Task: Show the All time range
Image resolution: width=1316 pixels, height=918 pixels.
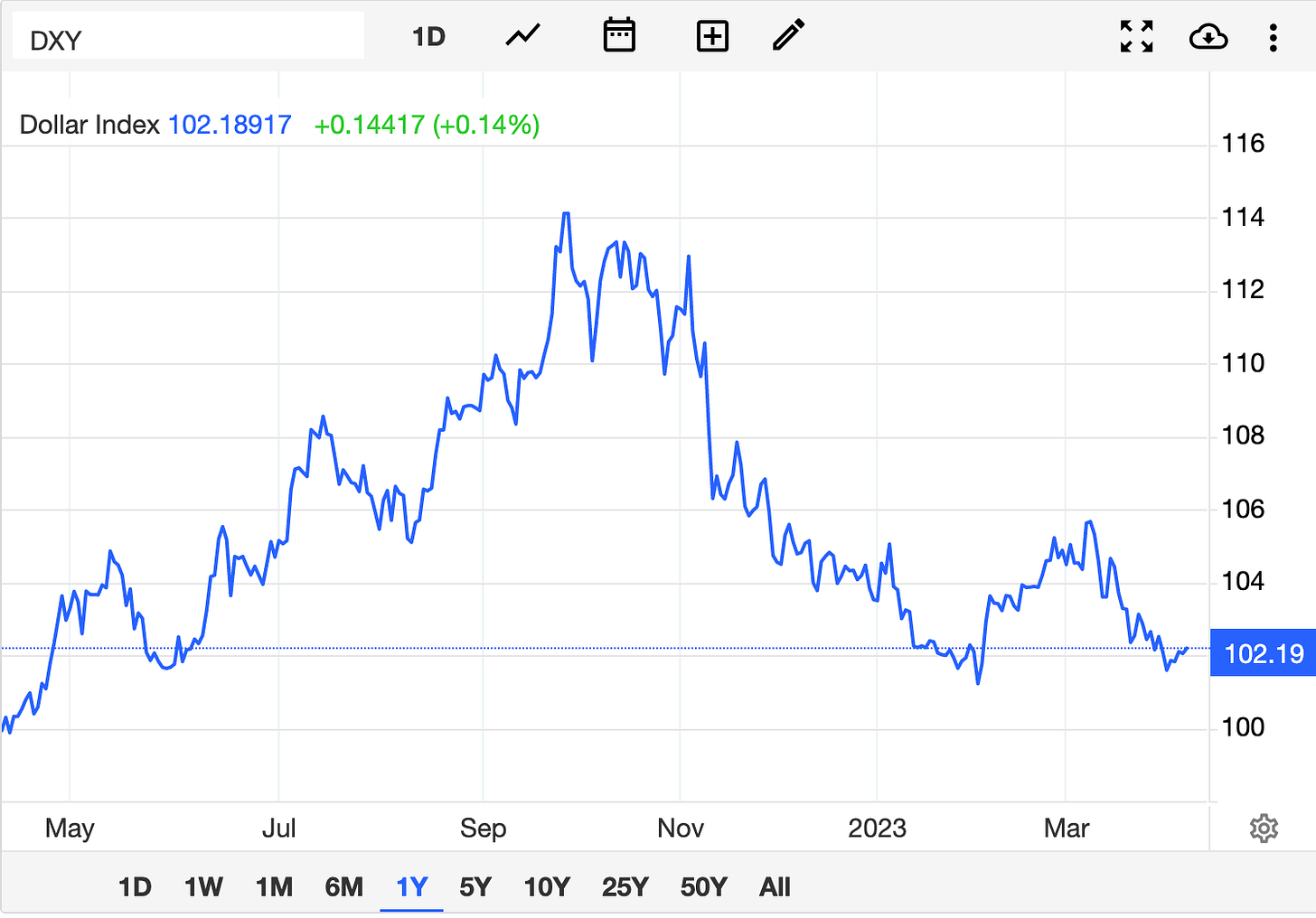Action: (775, 887)
